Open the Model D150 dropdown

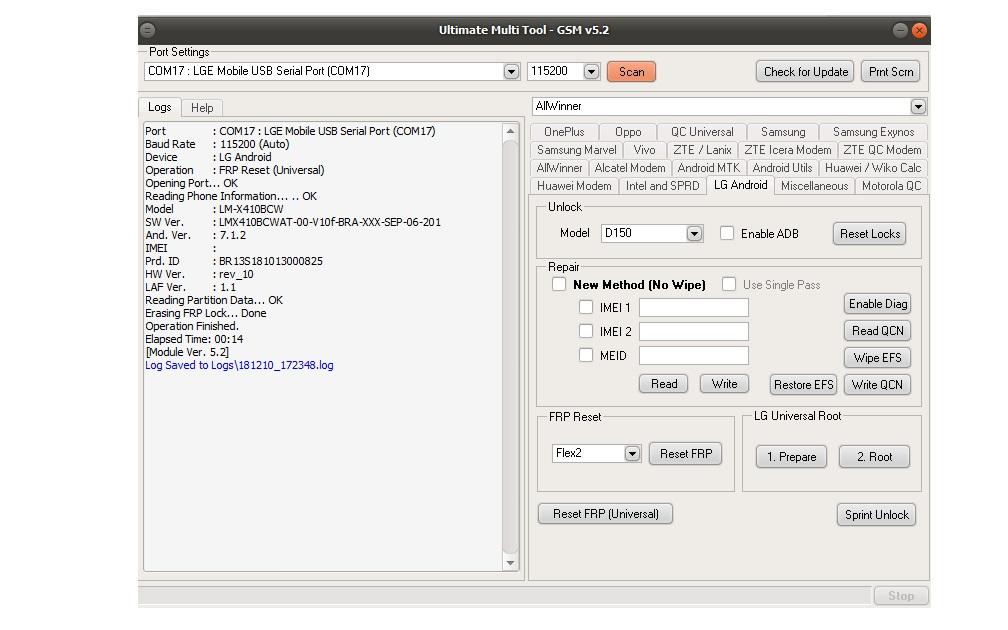coord(694,234)
